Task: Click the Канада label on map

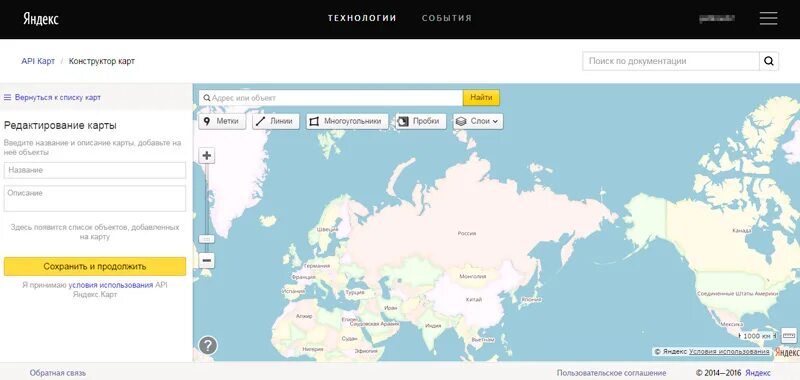Action: 741,231
